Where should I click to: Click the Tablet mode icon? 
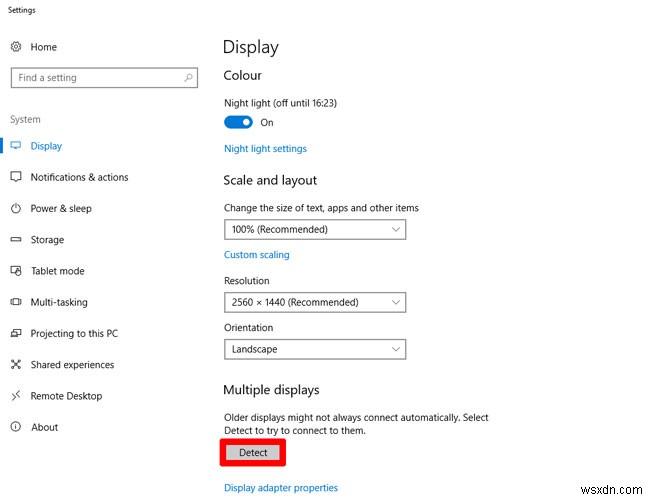point(16,271)
